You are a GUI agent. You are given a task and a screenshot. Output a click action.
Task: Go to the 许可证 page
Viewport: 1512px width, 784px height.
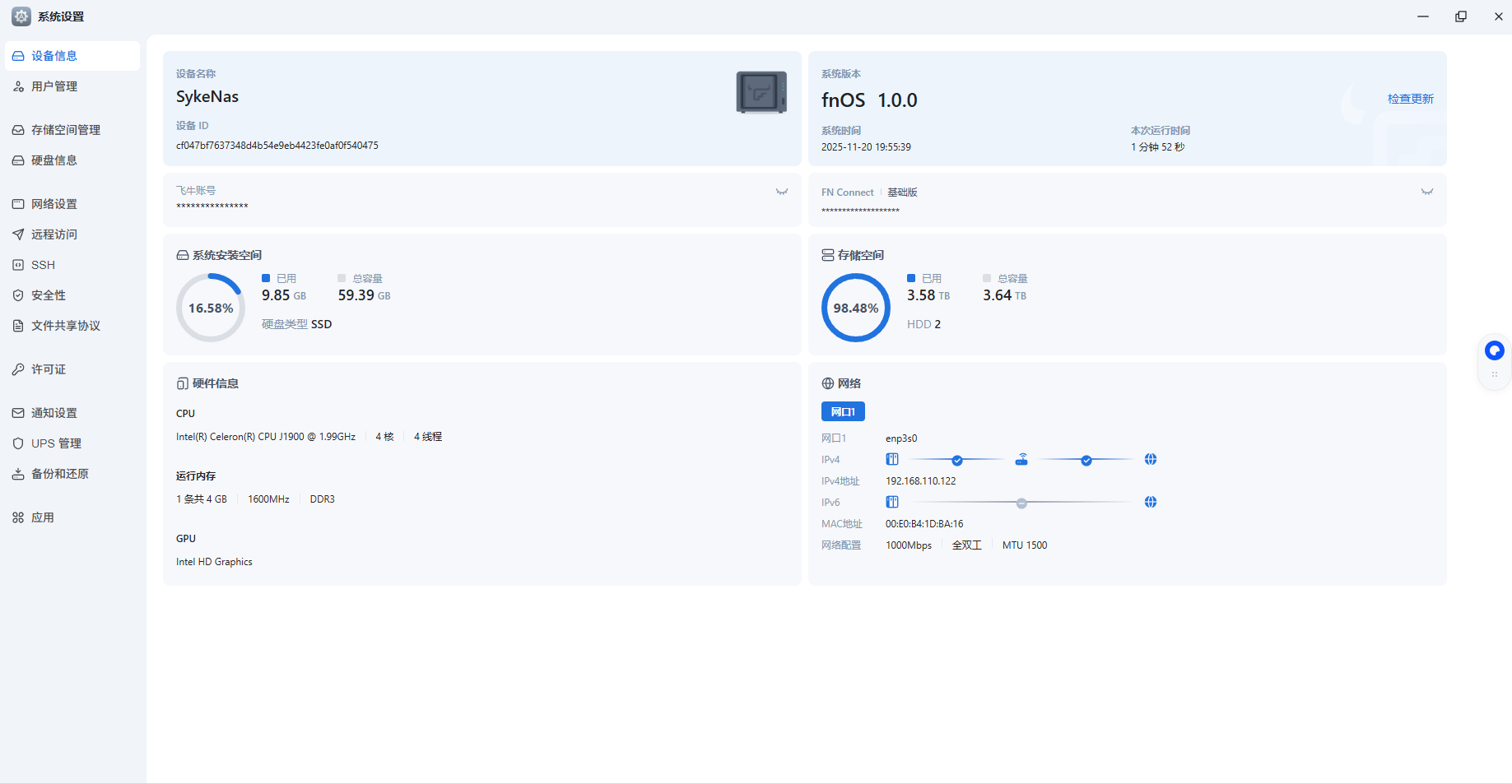click(x=72, y=369)
